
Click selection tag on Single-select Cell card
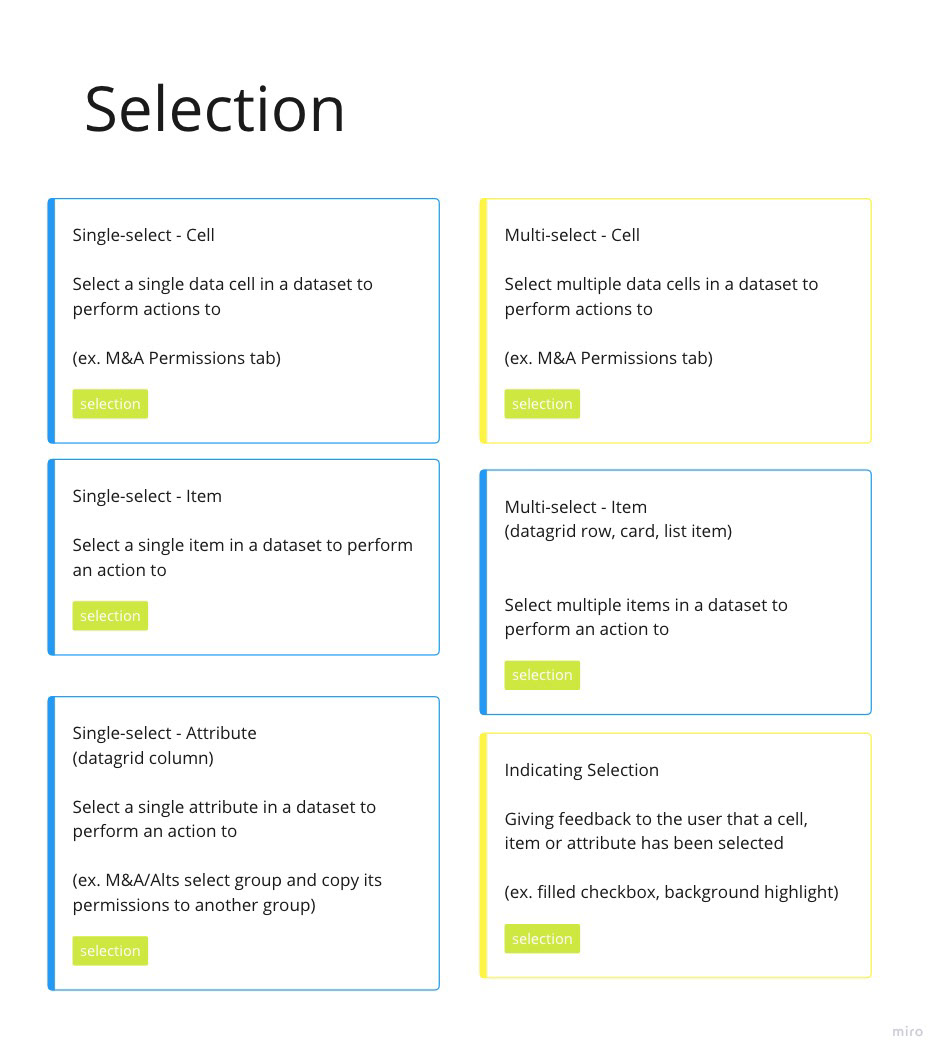click(x=110, y=403)
